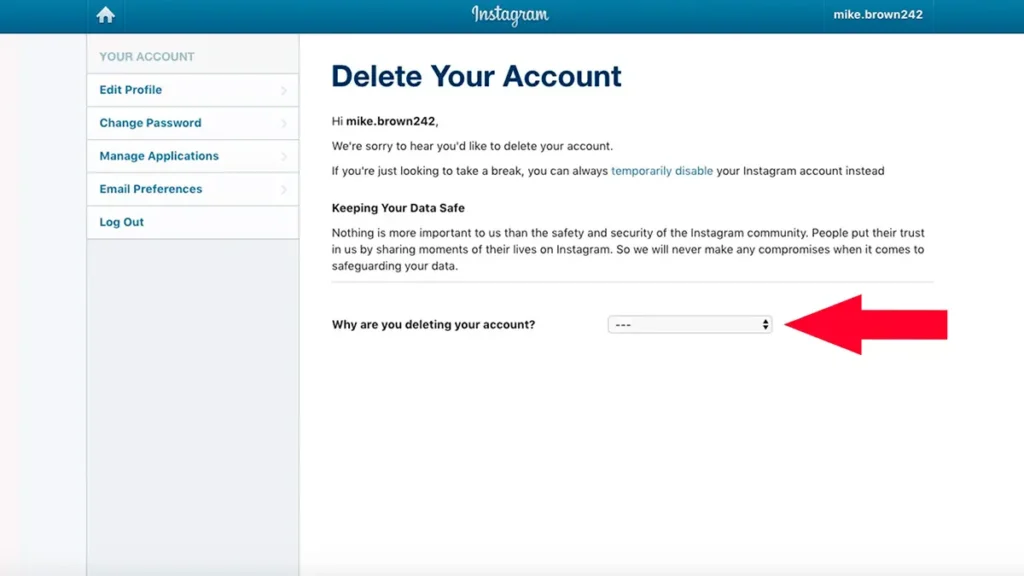Open Edit Profile settings
The height and width of the screenshot is (576, 1024).
point(193,90)
